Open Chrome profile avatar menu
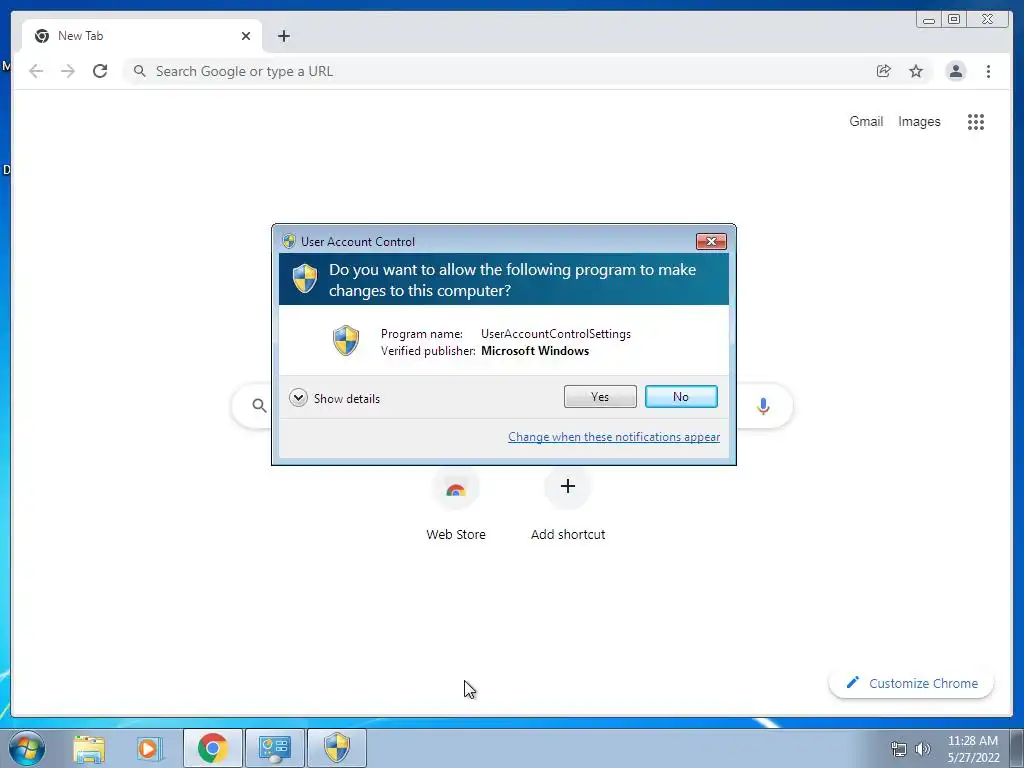The width and height of the screenshot is (1024, 768). pyautogui.click(x=955, y=71)
